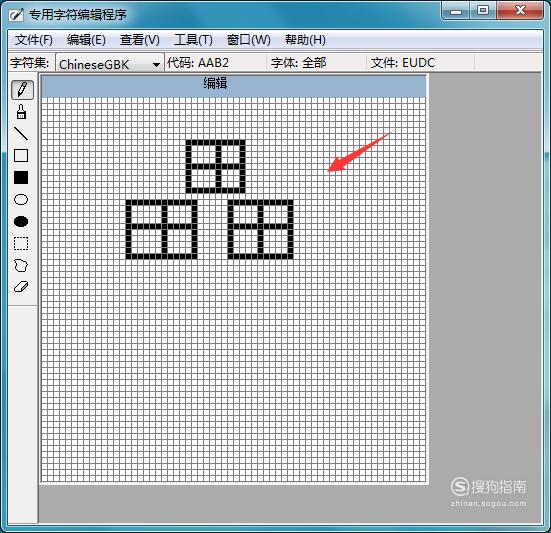The image size is (551, 533).
Task: Select the Straight Line tool
Action: pos(21,134)
